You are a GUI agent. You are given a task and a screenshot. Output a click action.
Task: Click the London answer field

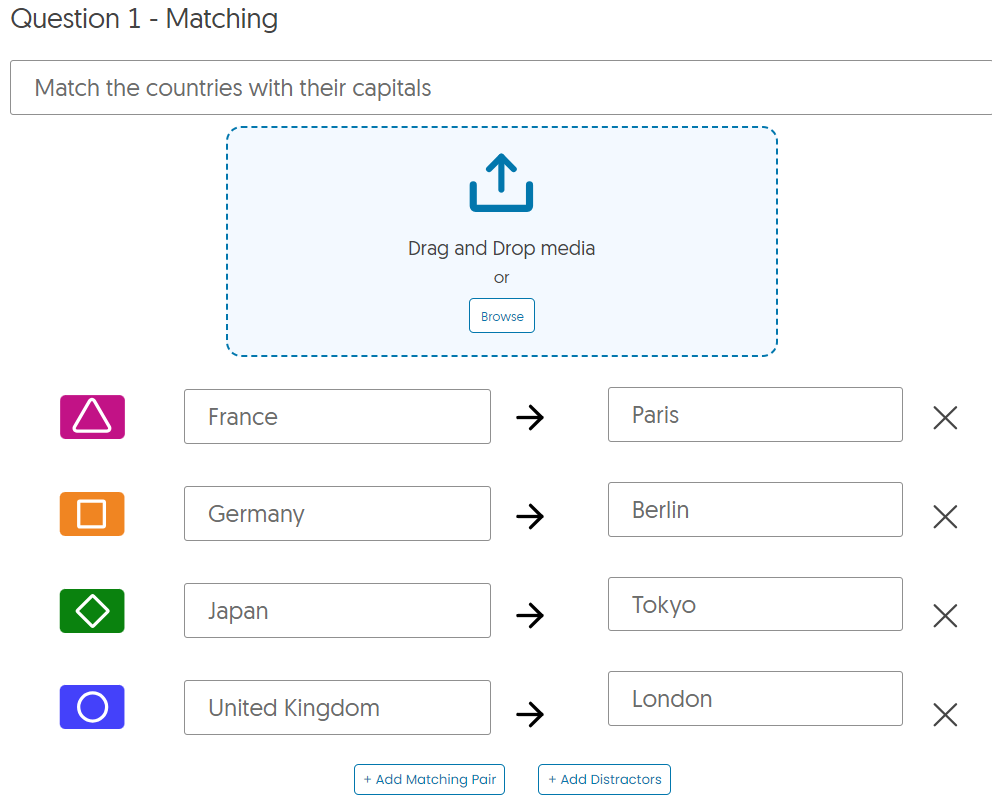755,699
